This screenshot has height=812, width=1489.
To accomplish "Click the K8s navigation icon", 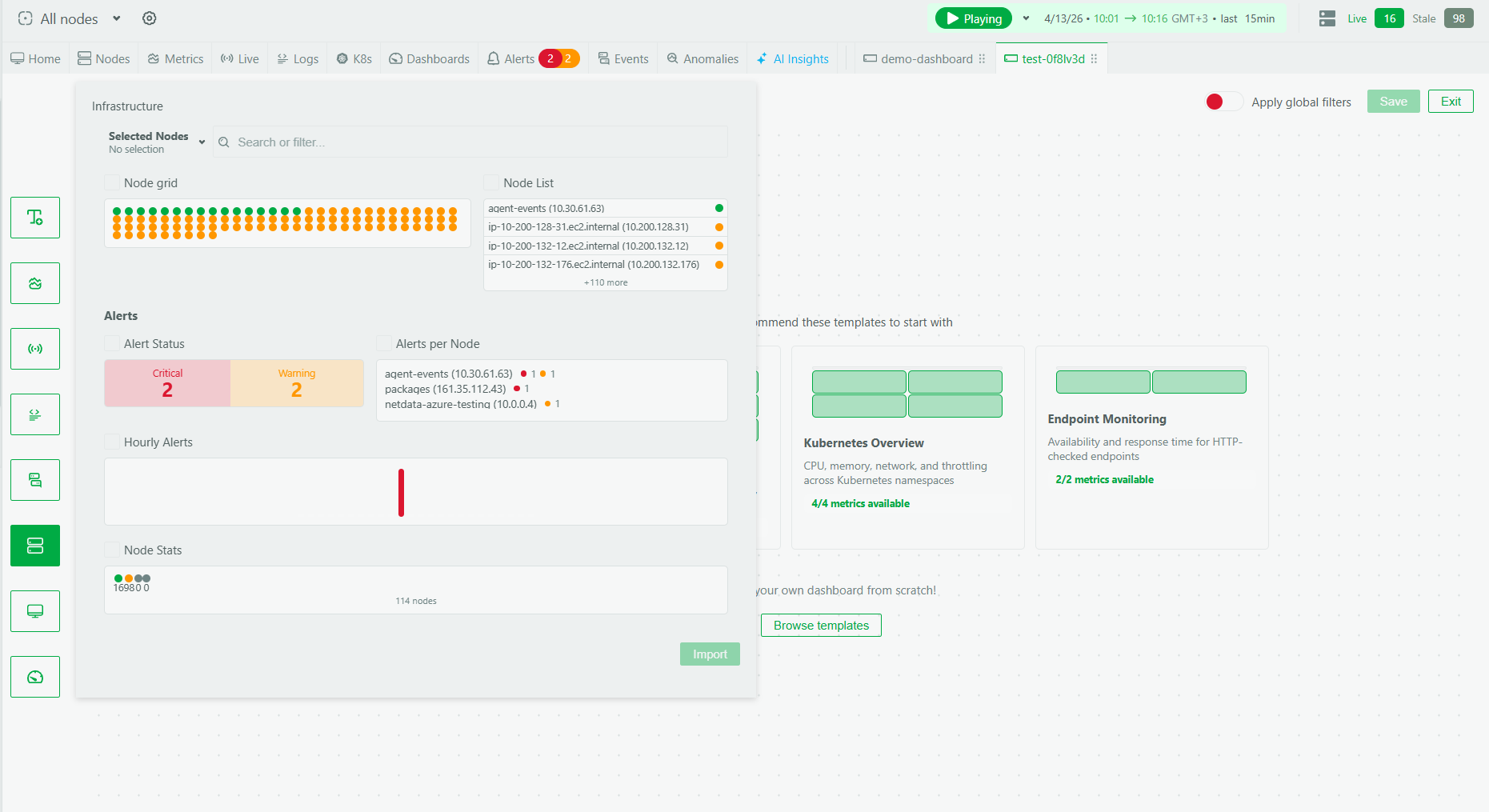I will tap(353, 58).
